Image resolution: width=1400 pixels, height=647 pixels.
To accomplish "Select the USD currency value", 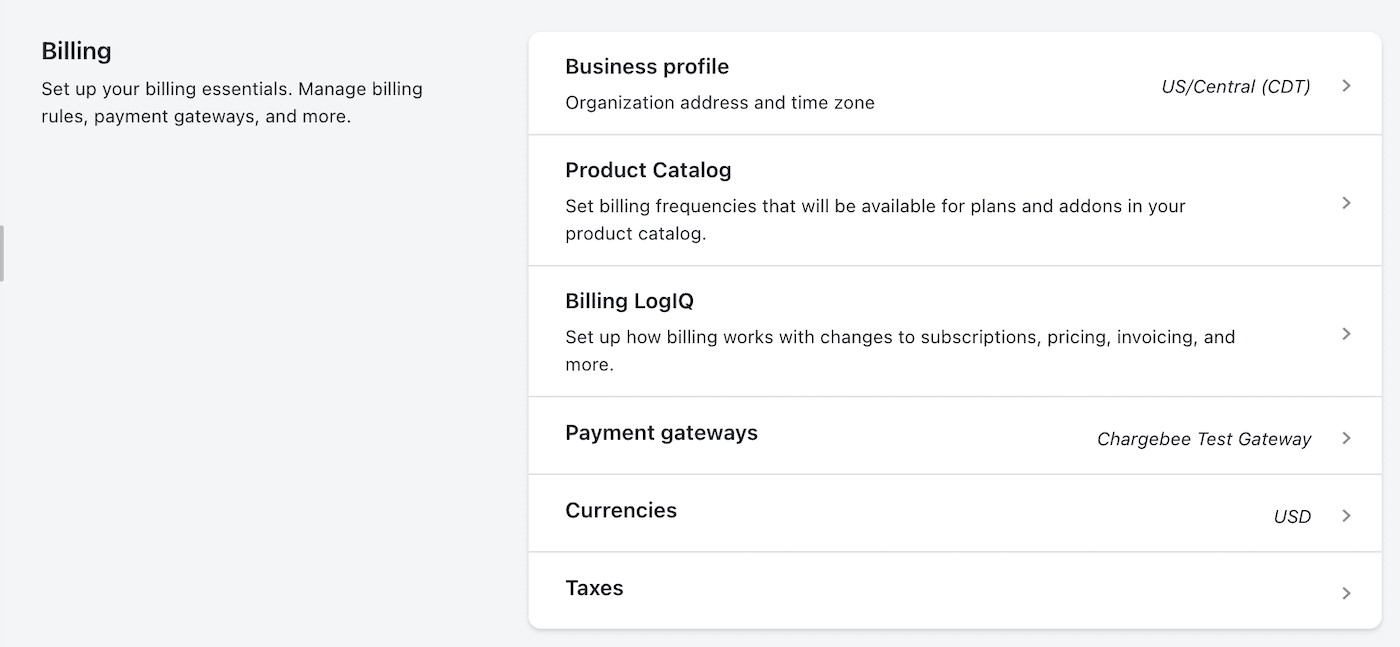I will point(1292,516).
